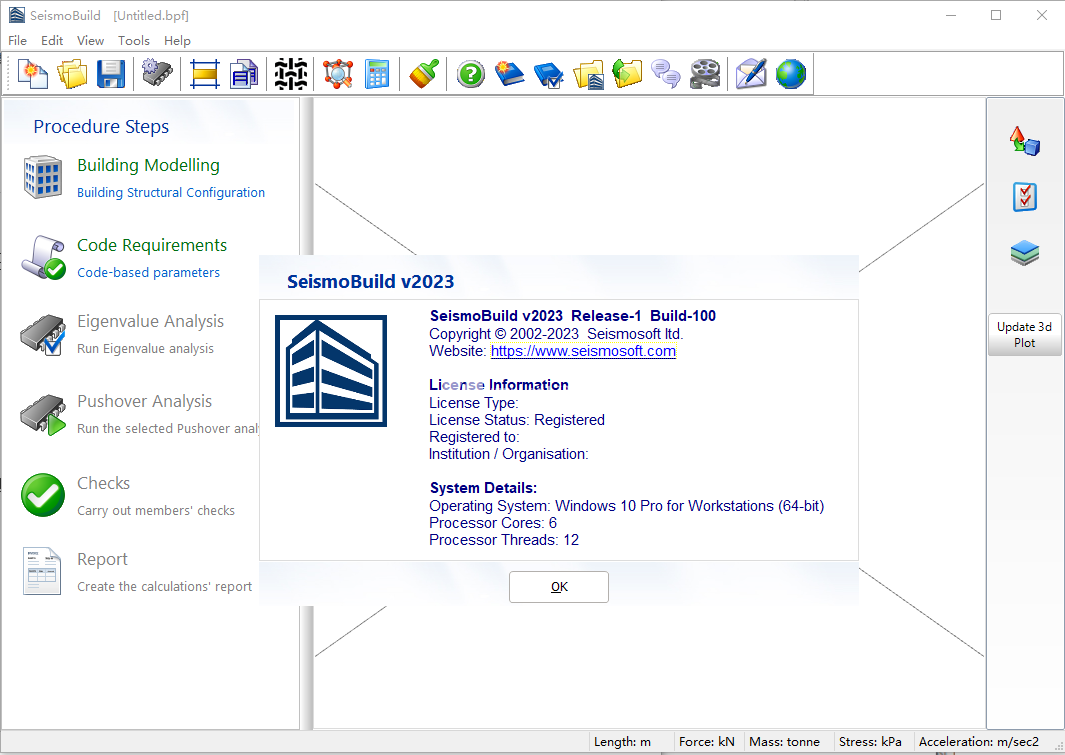Click the Mass: tonne status bar entry
The height and width of the screenshot is (755, 1065).
[x=784, y=742]
